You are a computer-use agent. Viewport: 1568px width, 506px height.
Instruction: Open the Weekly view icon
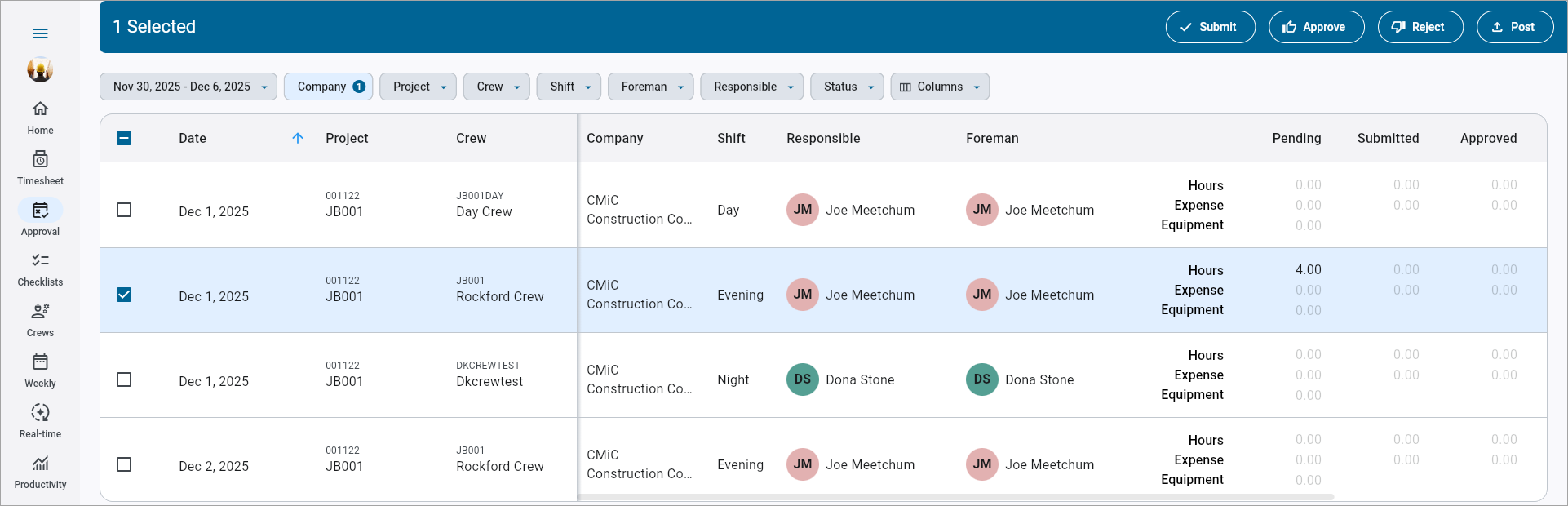40,362
